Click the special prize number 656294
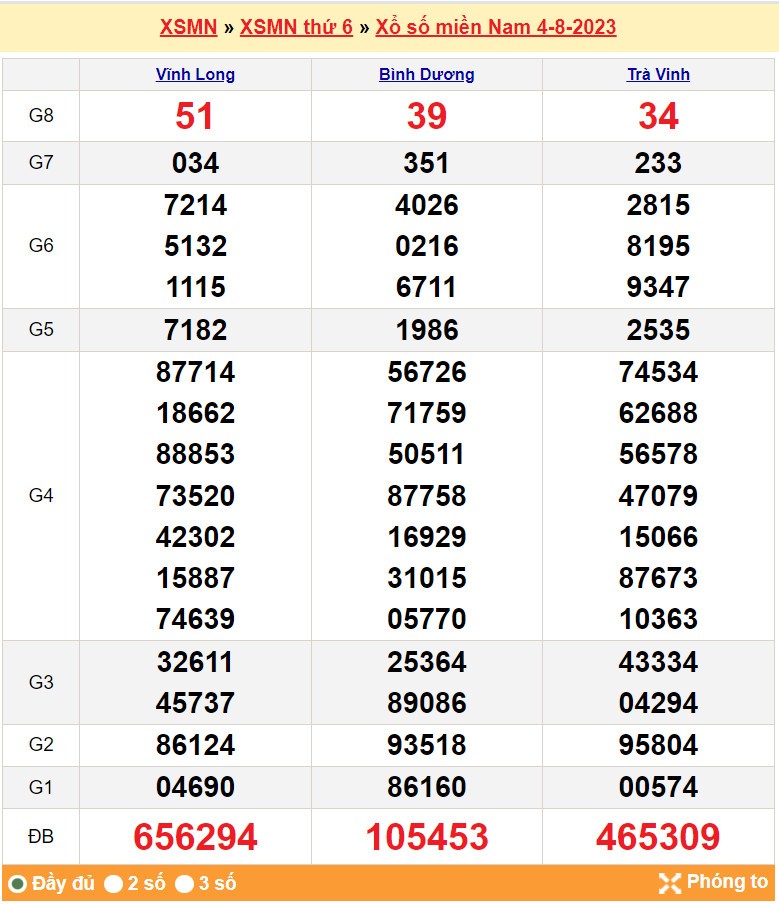This screenshot has height=905, width=779. coord(195,837)
